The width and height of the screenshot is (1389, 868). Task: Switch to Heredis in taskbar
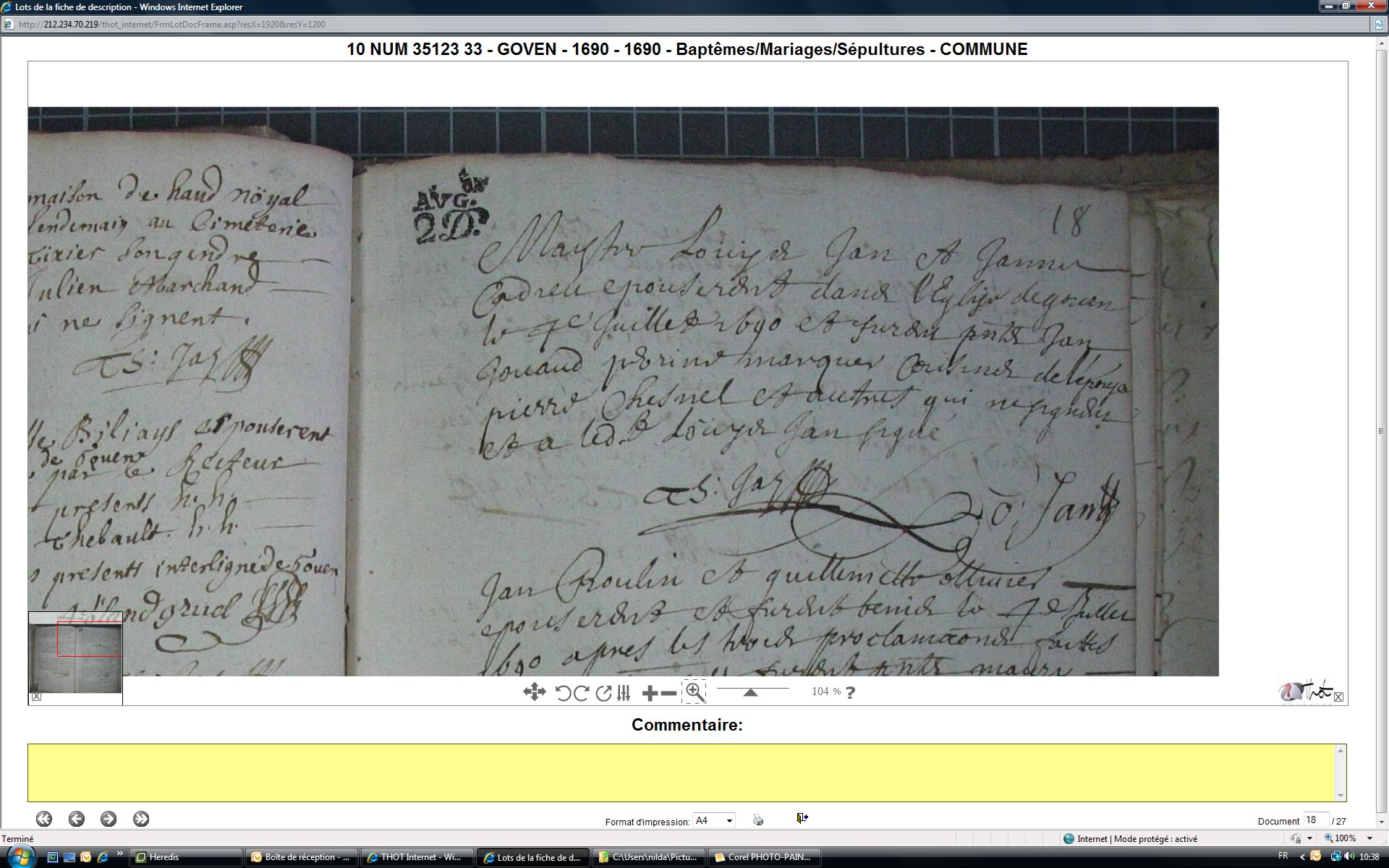pyautogui.click(x=187, y=857)
